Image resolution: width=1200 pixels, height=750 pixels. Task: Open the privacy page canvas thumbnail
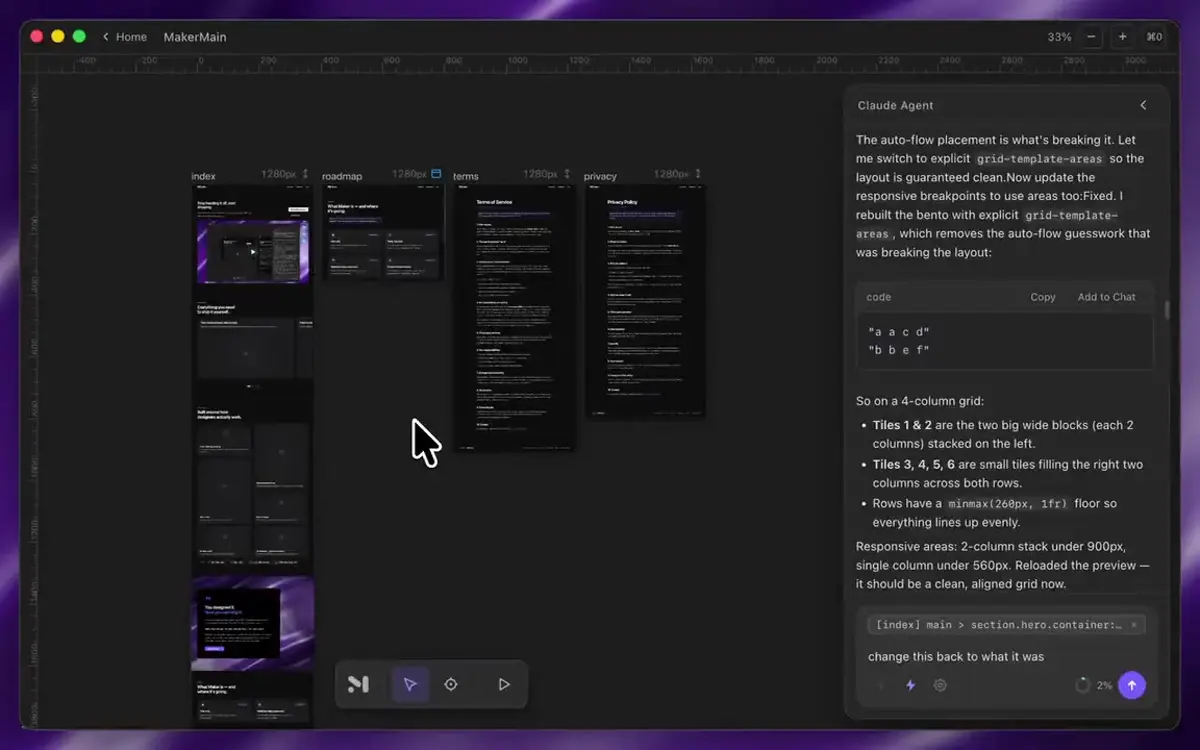(645, 301)
